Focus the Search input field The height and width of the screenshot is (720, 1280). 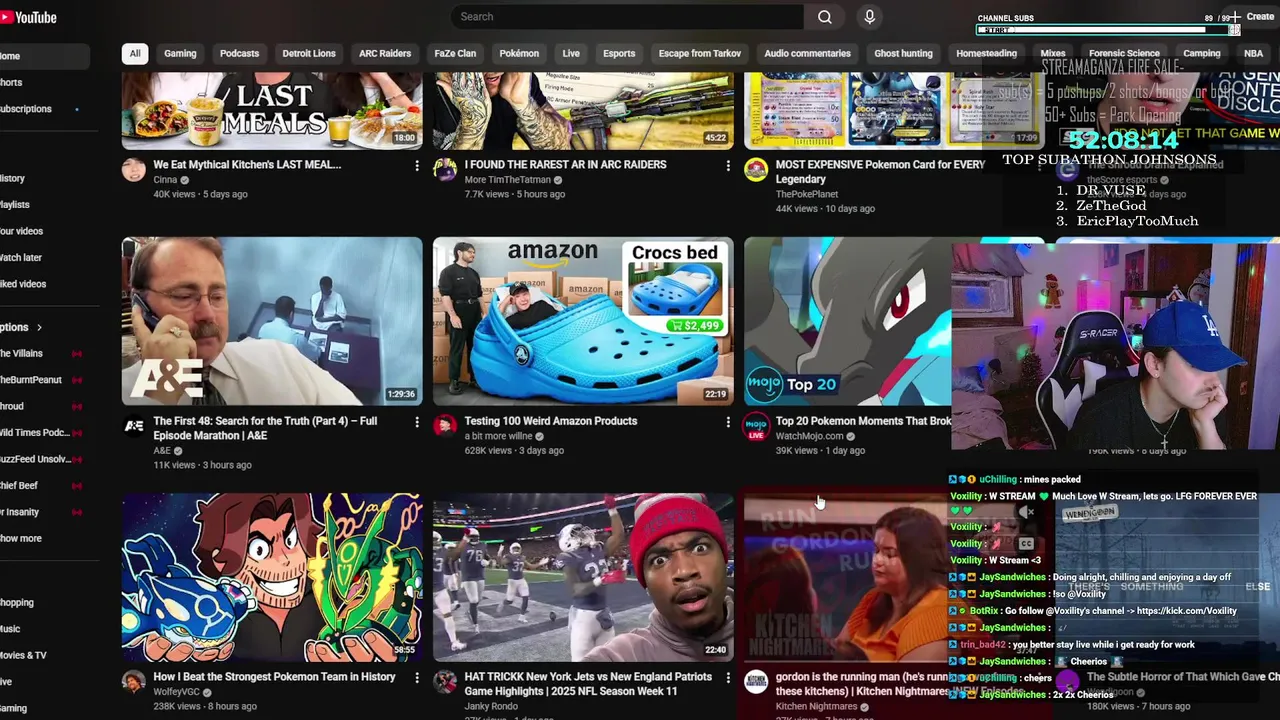(627, 17)
